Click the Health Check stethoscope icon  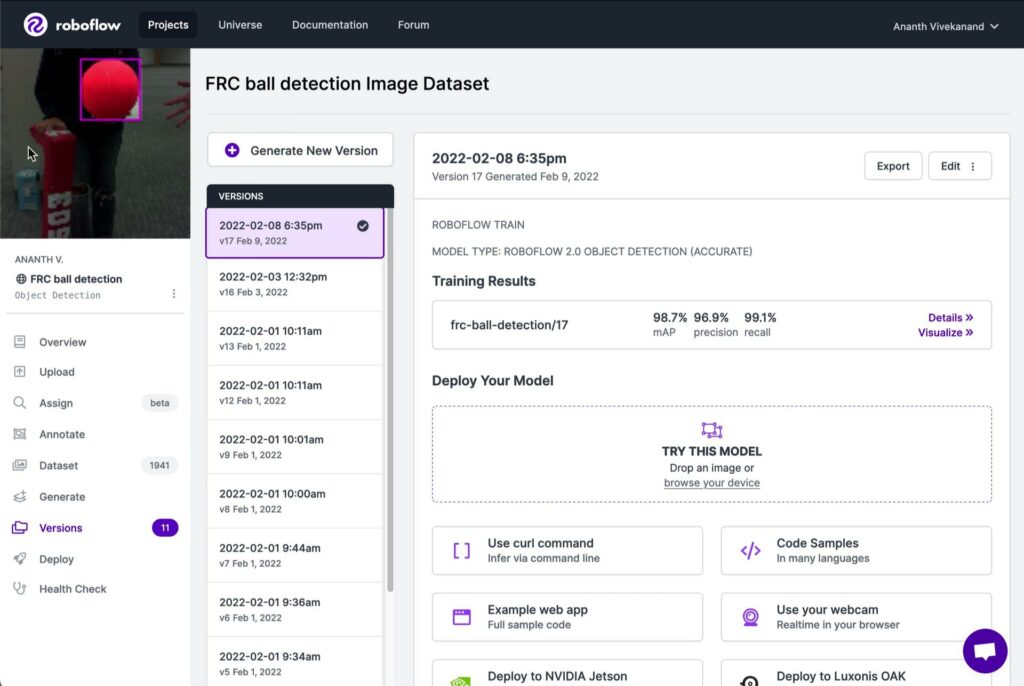click(x=20, y=589)
